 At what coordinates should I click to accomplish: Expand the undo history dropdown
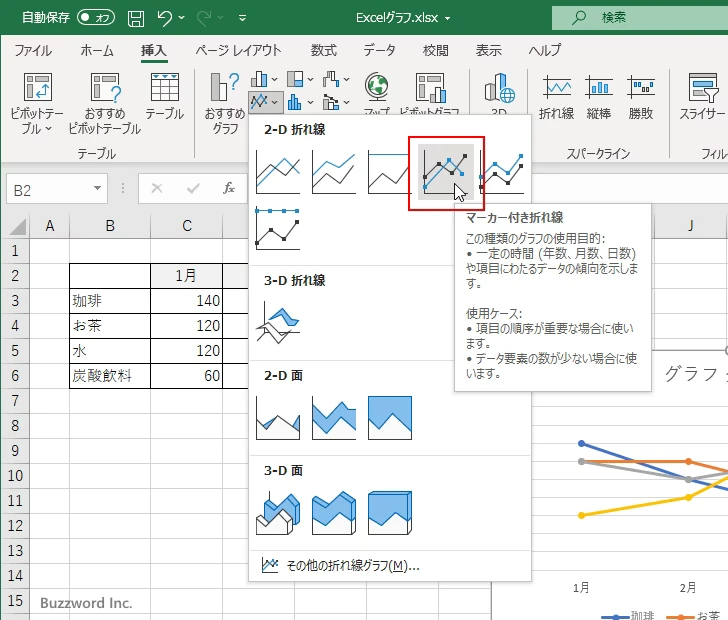[x=182, y=18]
